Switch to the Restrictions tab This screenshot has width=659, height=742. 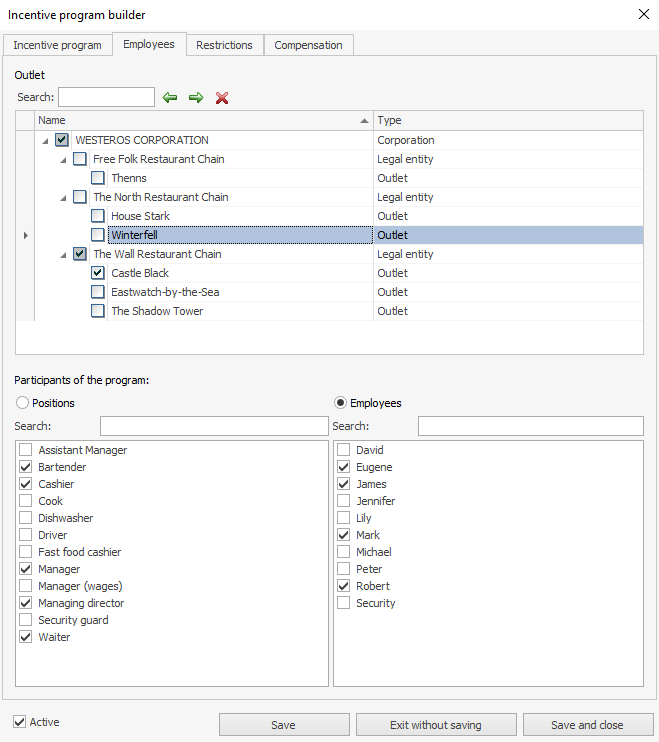click(224, 45)
